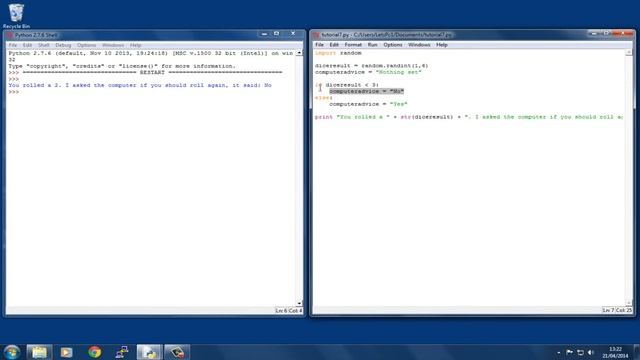The height and width of the screenshot is (360, 640).
Task: Click the print statement line in editor
Action: tap(469, 117)
